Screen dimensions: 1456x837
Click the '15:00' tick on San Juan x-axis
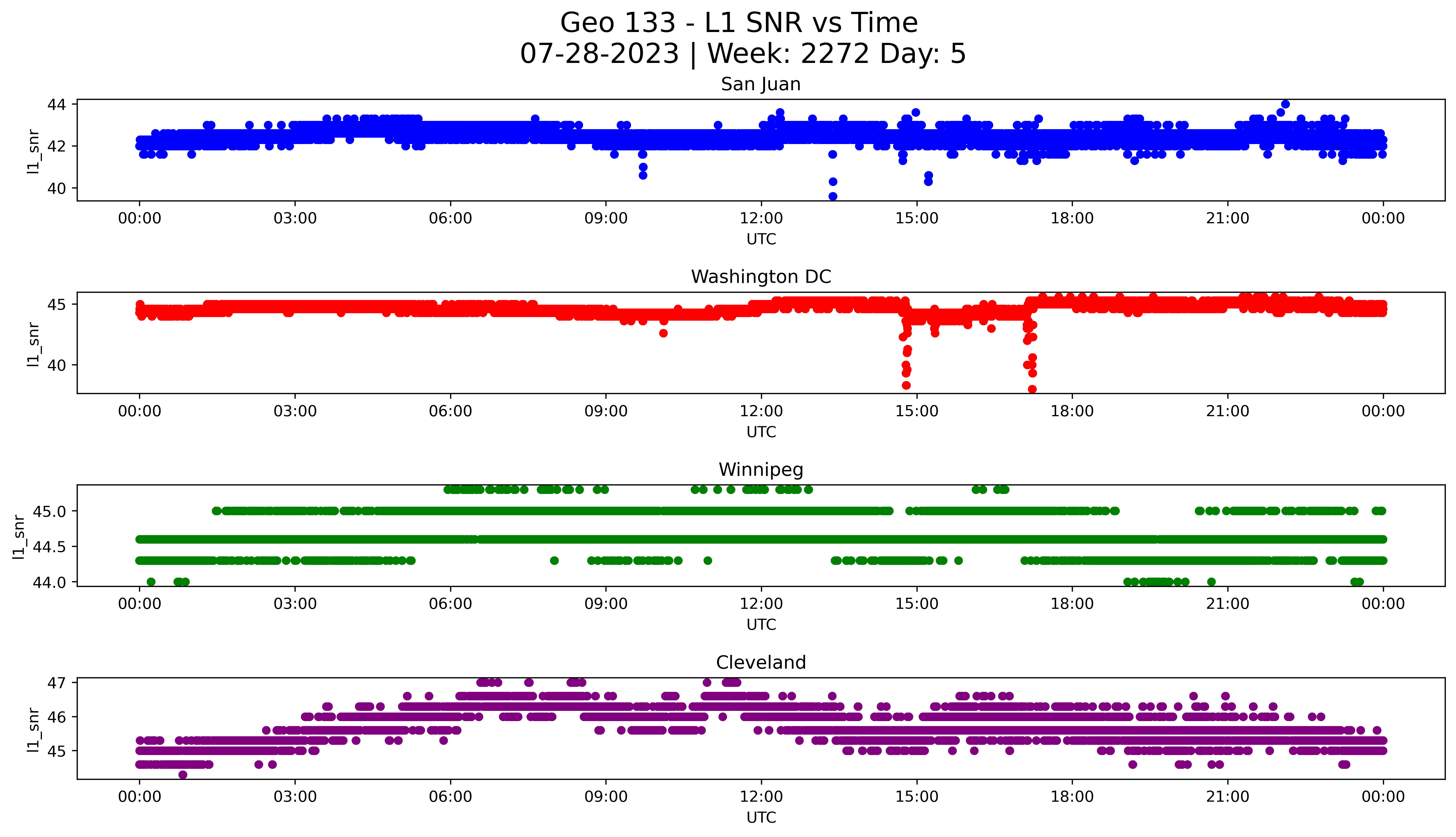pos(917,219)
